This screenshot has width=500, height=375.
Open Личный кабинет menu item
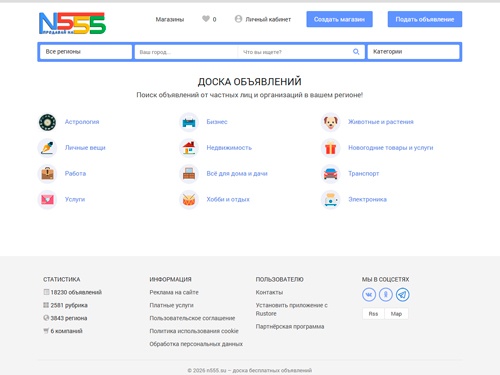point(268,19)
